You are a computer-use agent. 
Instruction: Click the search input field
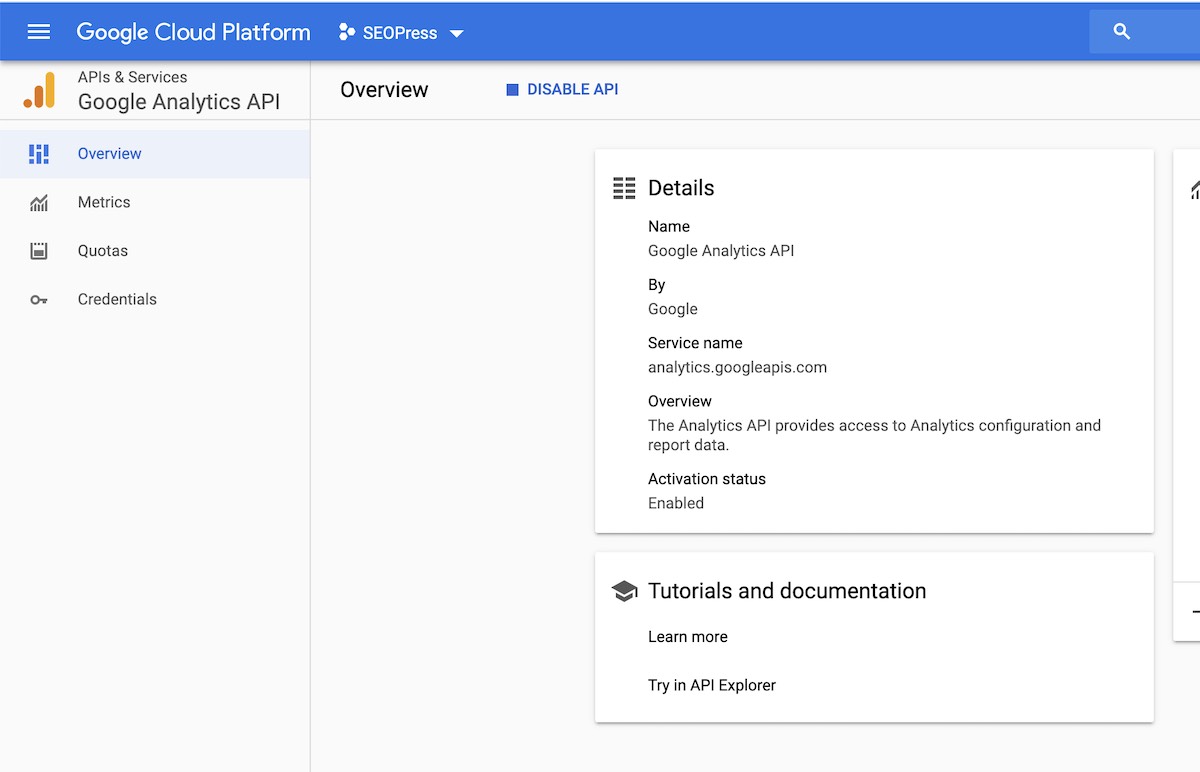click(x=1145, y=32)
